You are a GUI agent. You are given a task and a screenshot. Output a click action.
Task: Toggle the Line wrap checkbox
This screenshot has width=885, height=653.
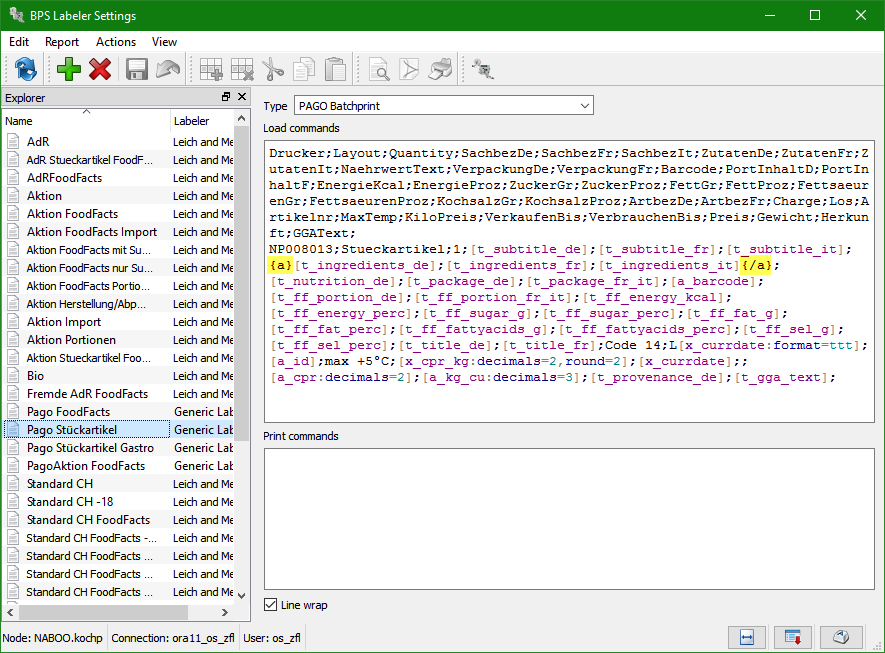(x=271, y=605)
